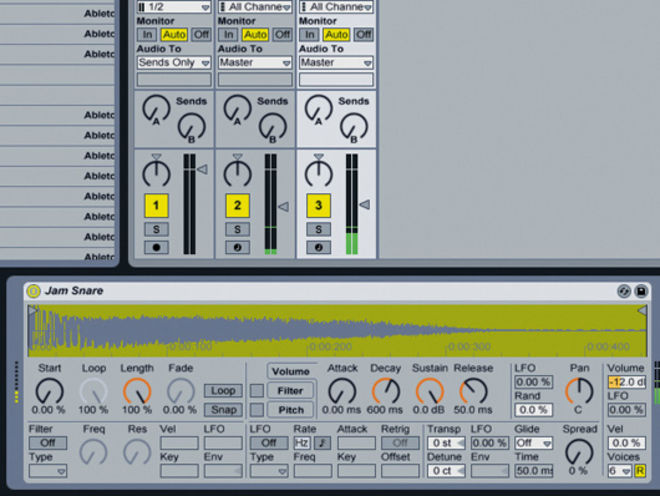Click the Transpose 0 st field

pyautogui.click(x=447, y=443)
